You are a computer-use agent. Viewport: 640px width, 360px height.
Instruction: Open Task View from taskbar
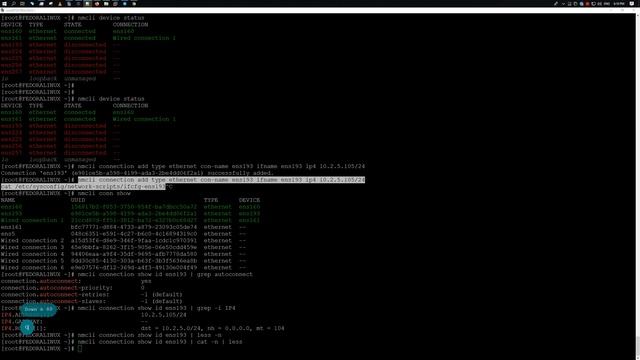(22, 4)
